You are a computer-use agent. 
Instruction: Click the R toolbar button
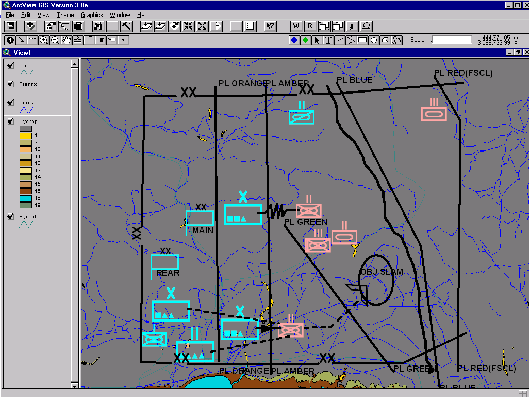[x=310, y=26]
